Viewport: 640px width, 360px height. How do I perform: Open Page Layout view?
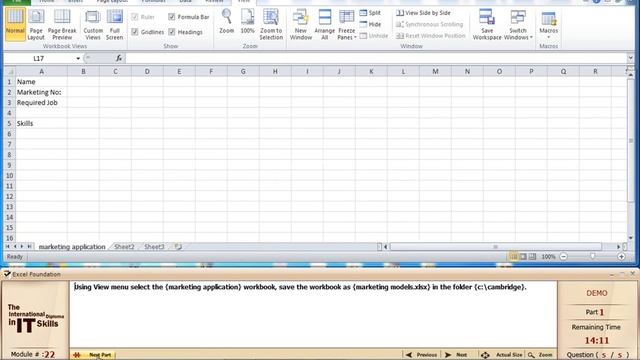click(36, 24)
